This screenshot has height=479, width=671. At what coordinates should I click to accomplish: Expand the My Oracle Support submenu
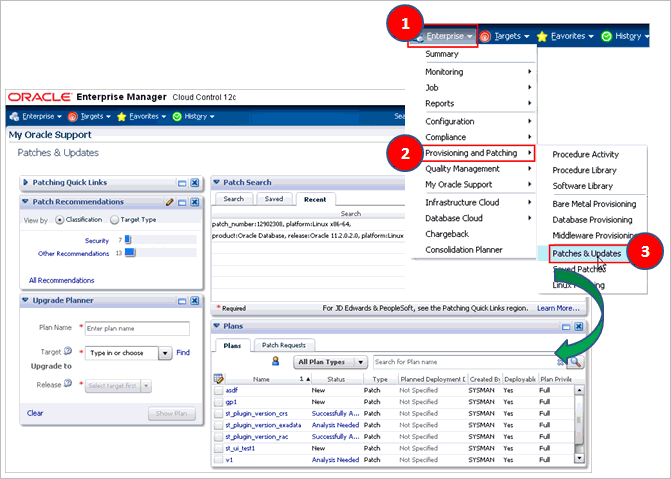(478, 185)
